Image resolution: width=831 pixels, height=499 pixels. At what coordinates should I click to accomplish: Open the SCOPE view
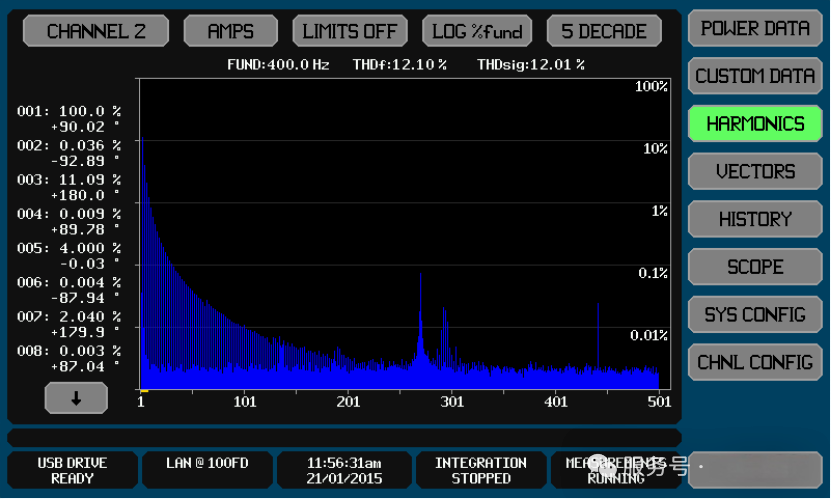(755, 267)
